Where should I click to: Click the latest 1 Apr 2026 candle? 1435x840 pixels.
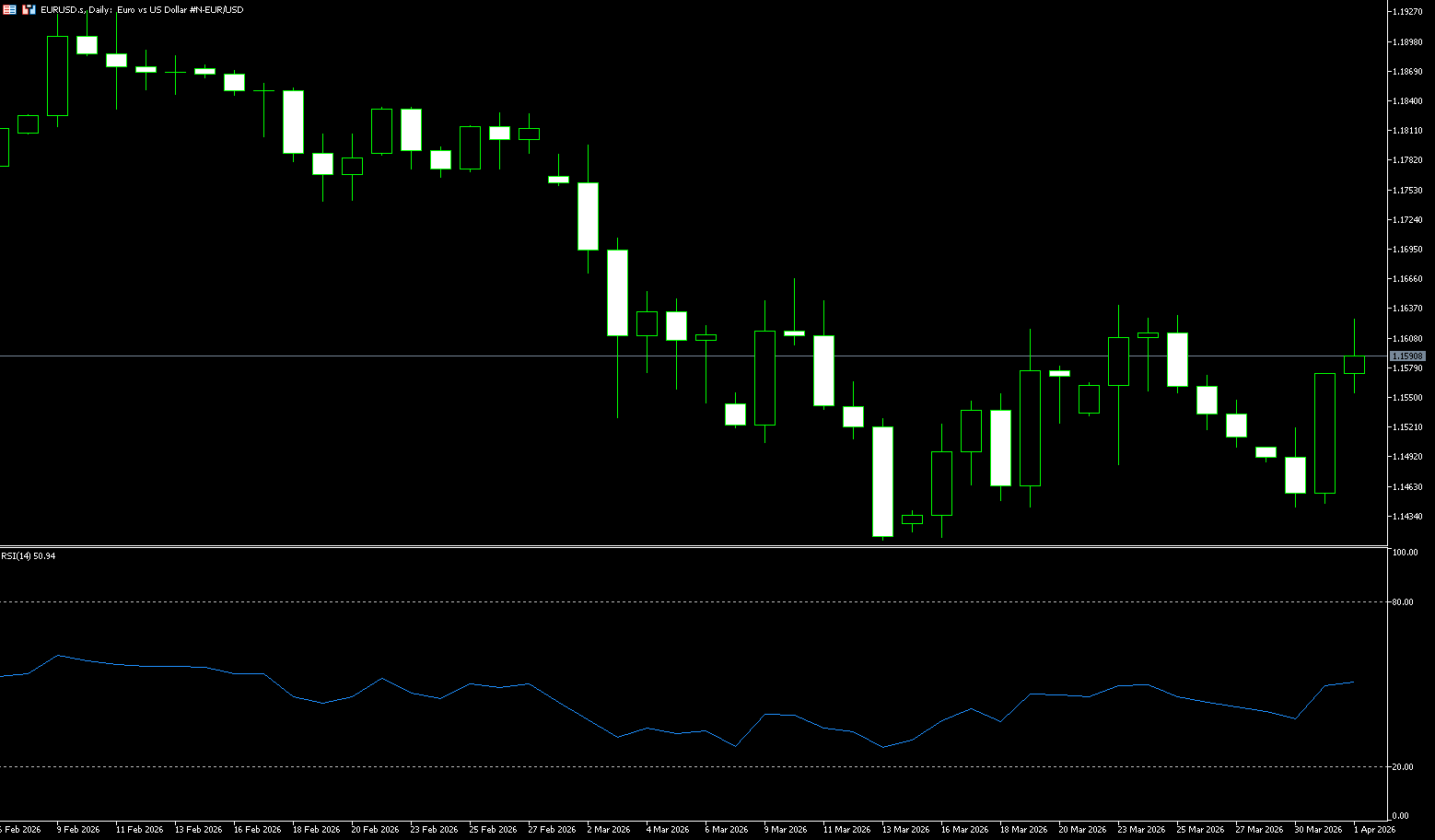(1354, 364)
